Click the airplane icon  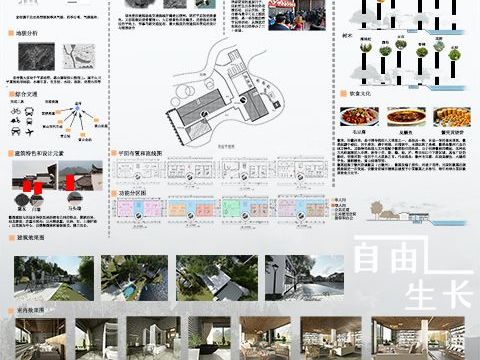click(29, 132)
